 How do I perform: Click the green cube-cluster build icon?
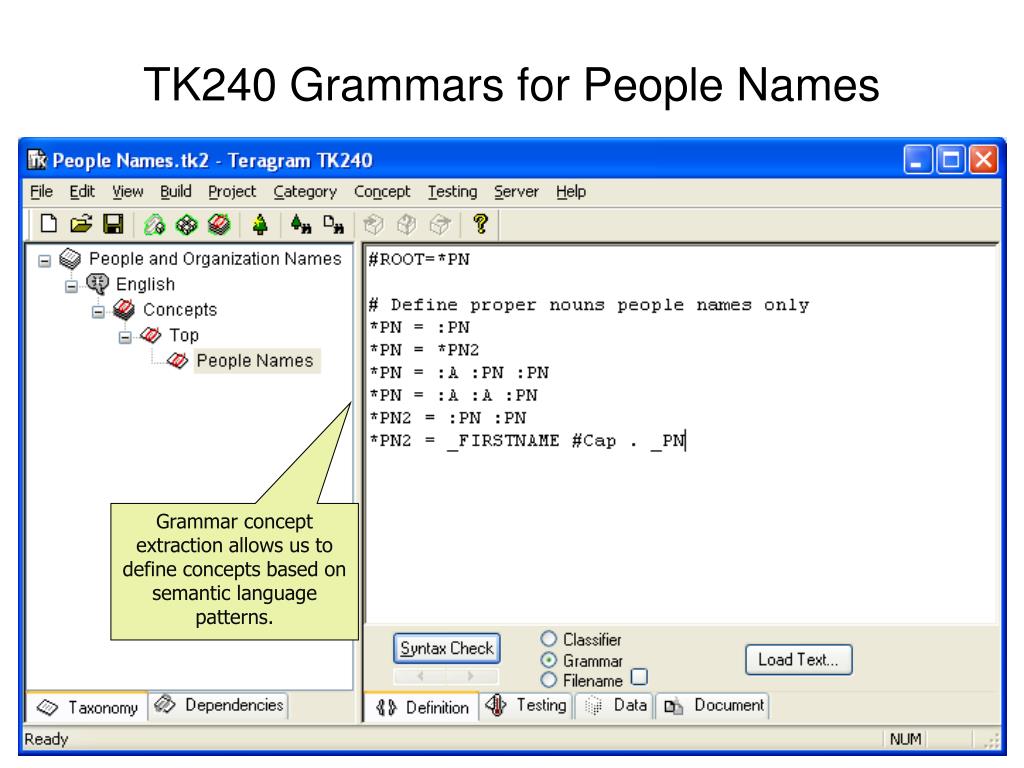[187, 225]
